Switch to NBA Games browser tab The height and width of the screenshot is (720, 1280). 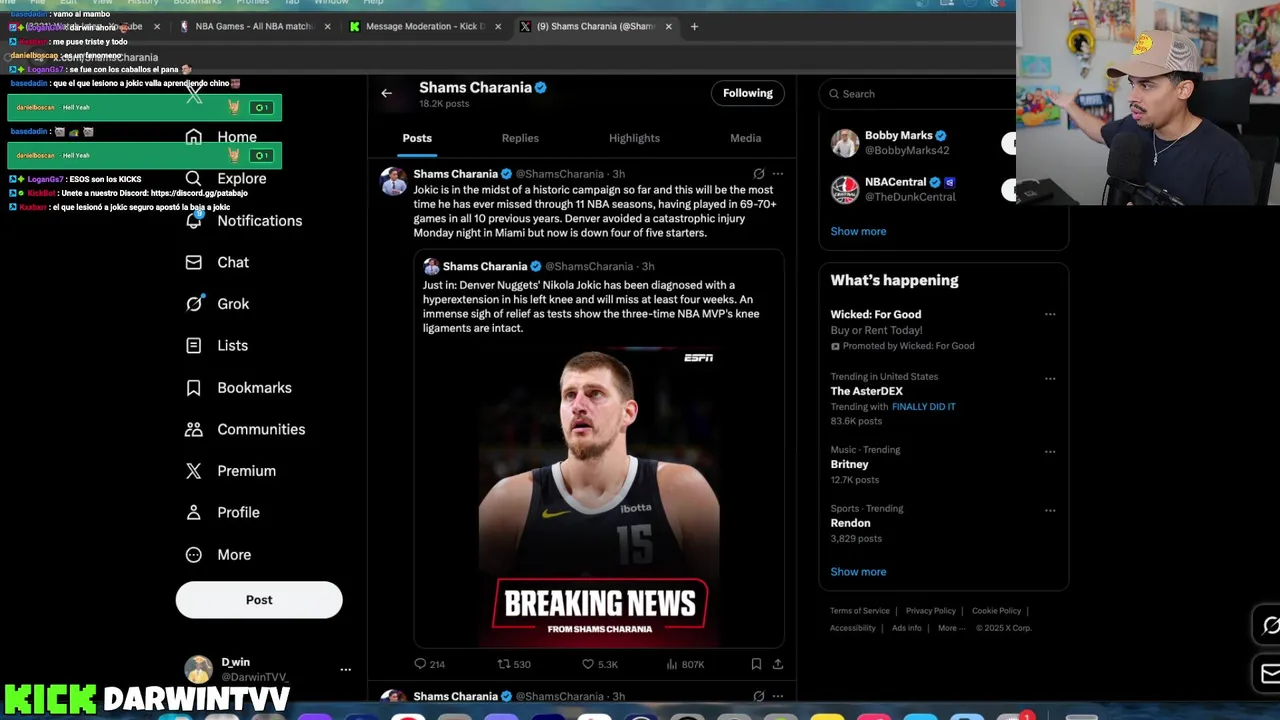point(255,27)
